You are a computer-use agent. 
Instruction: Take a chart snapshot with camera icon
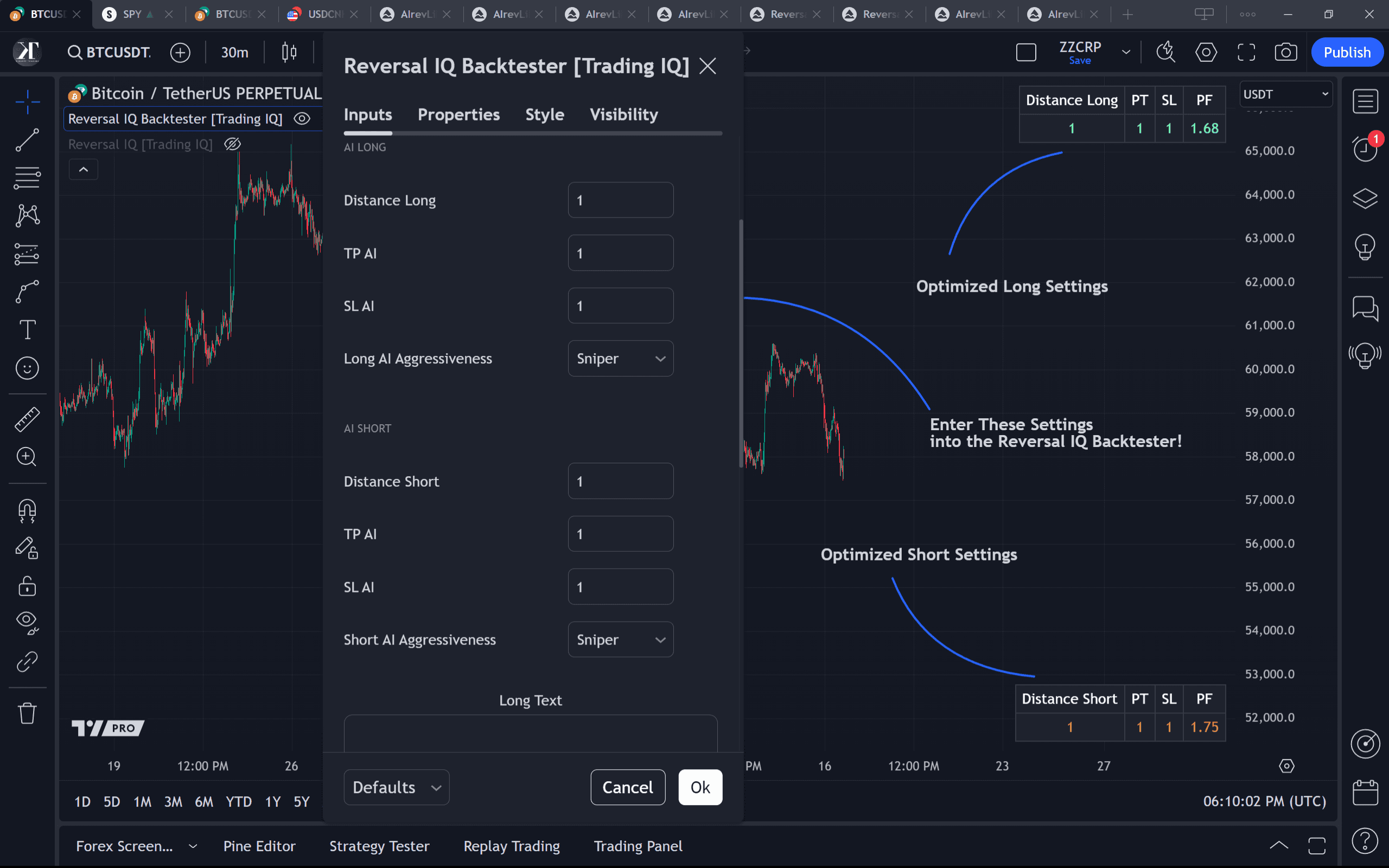pyautogui.click(x=1286, y=52)
